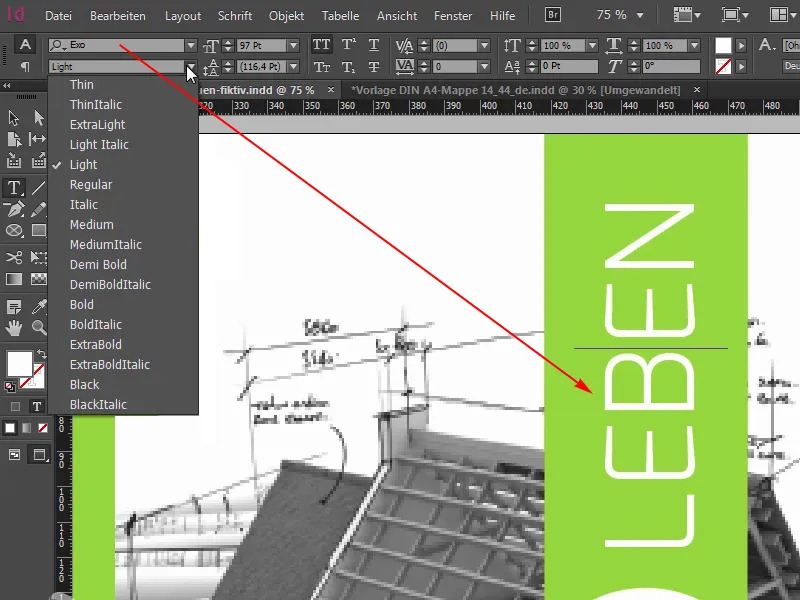This screenshot has height=600, width=800.
Task: Set formatting affects text
Action: [37, 406]
